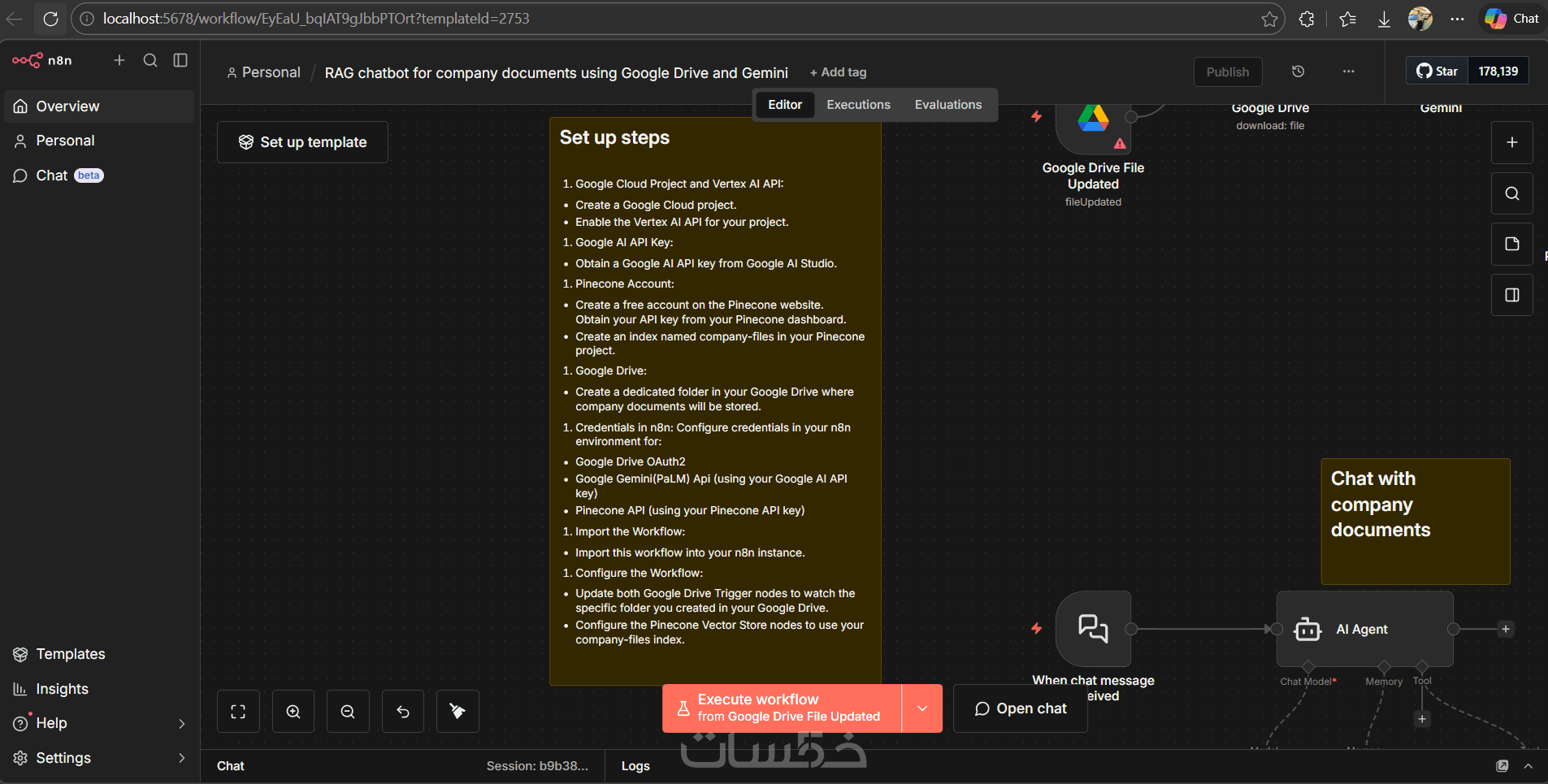
Task: Click the tidy up workflow button
Action: click(457, 712)
